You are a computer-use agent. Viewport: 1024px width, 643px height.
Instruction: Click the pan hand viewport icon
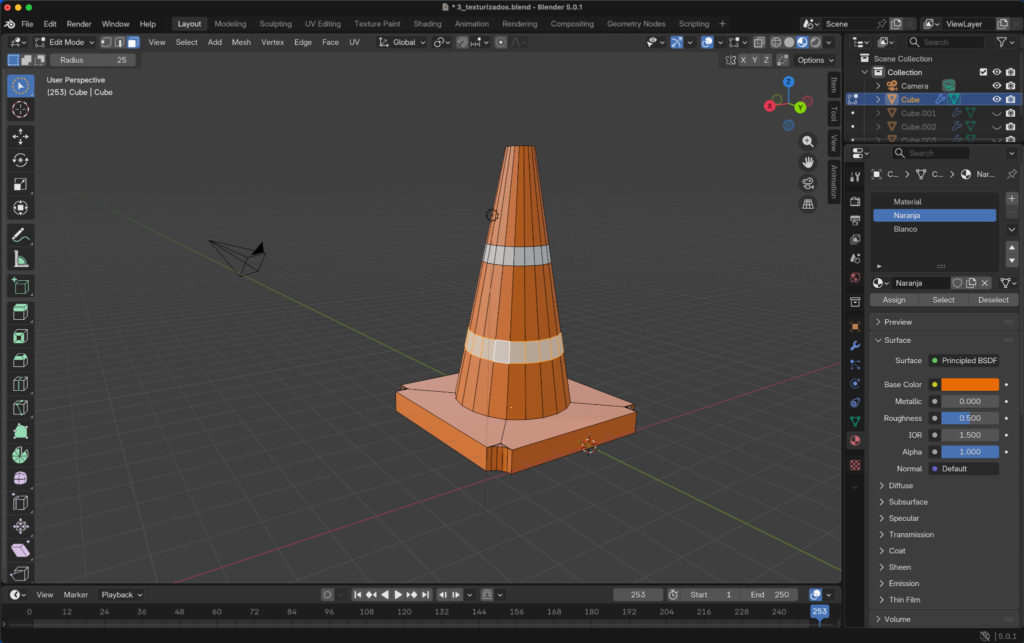[x=808, y=162]
